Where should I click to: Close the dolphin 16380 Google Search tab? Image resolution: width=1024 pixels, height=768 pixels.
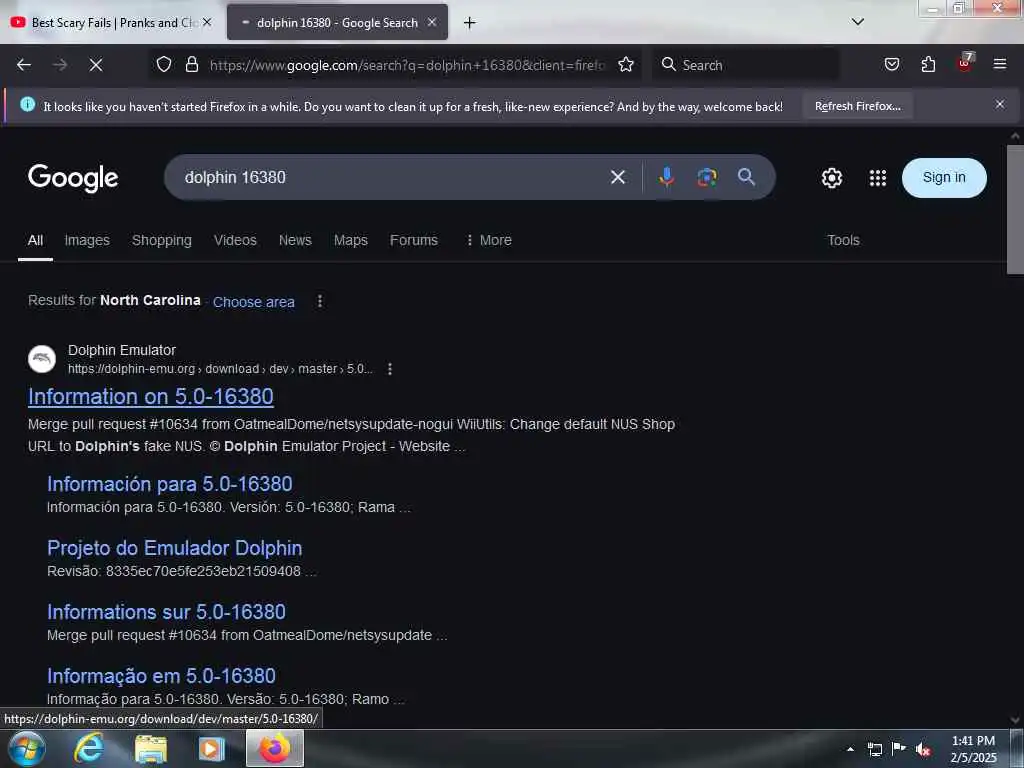click(x=432, y=22)
